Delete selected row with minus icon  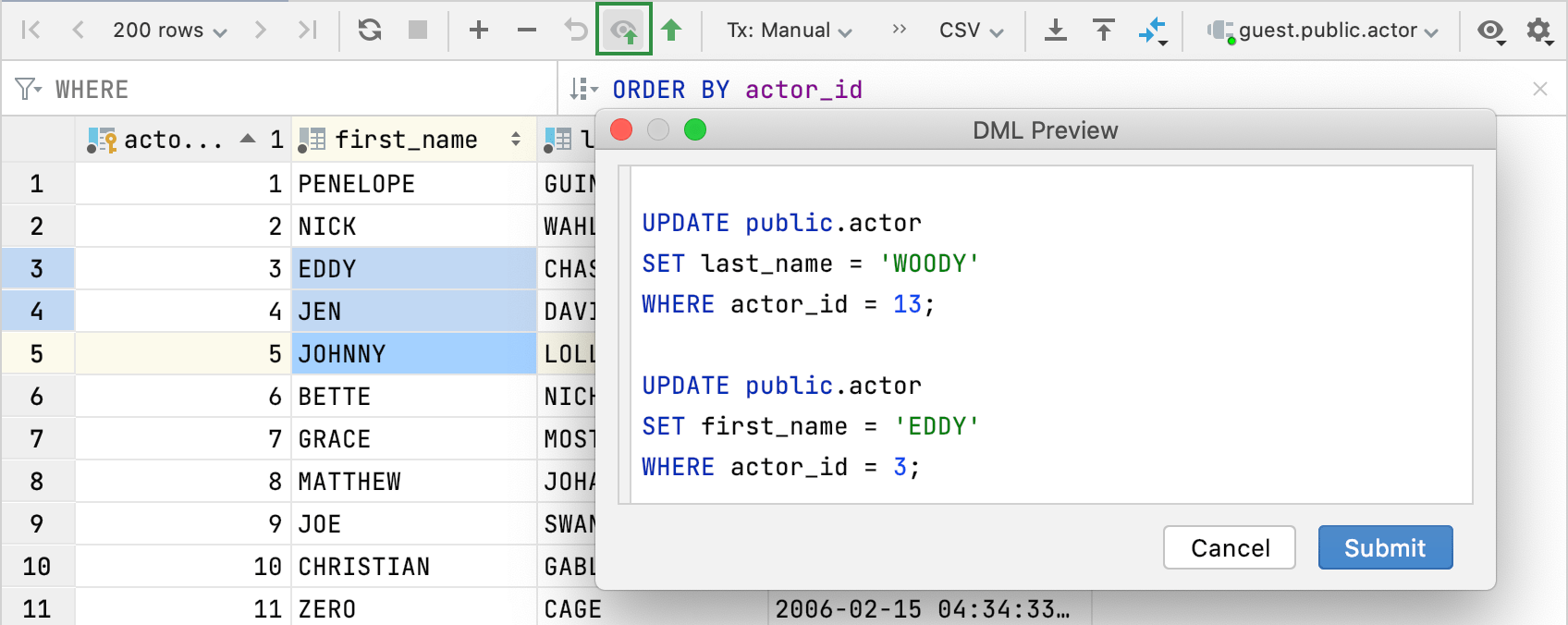tap(527, 31)
